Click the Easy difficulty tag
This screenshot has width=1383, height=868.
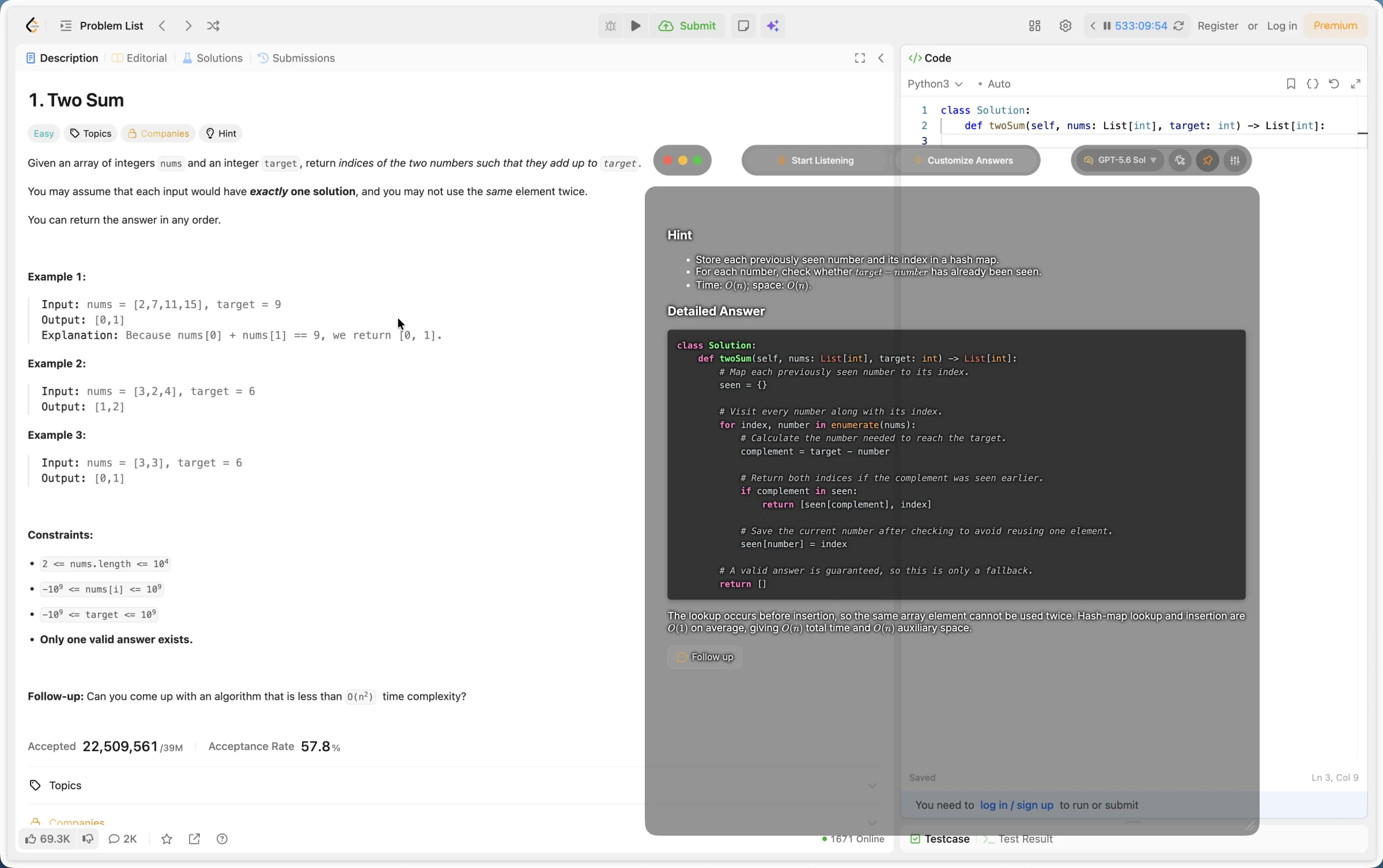tap(43, 133)
